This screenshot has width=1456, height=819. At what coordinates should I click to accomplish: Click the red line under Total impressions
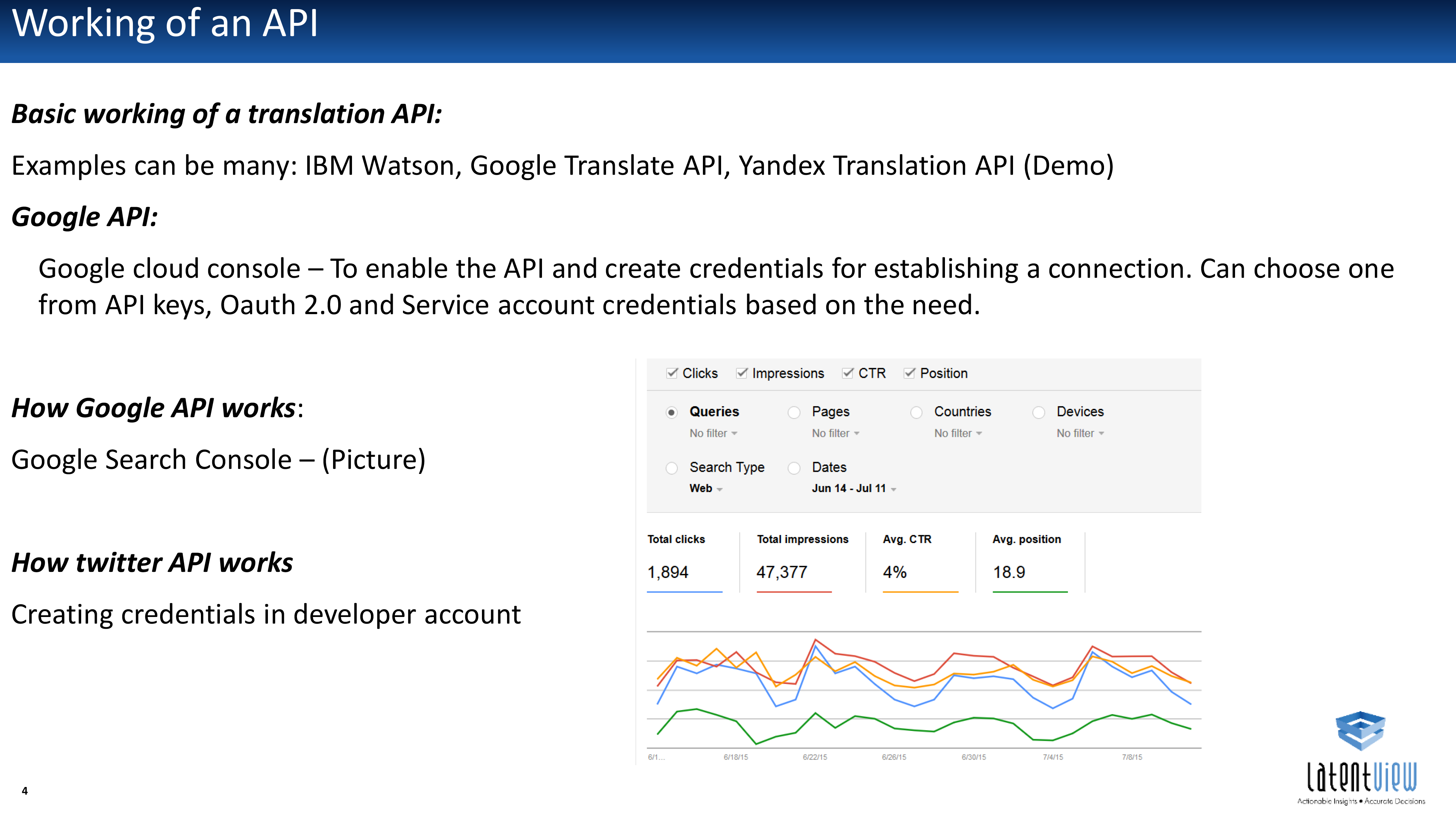point(794,592)
